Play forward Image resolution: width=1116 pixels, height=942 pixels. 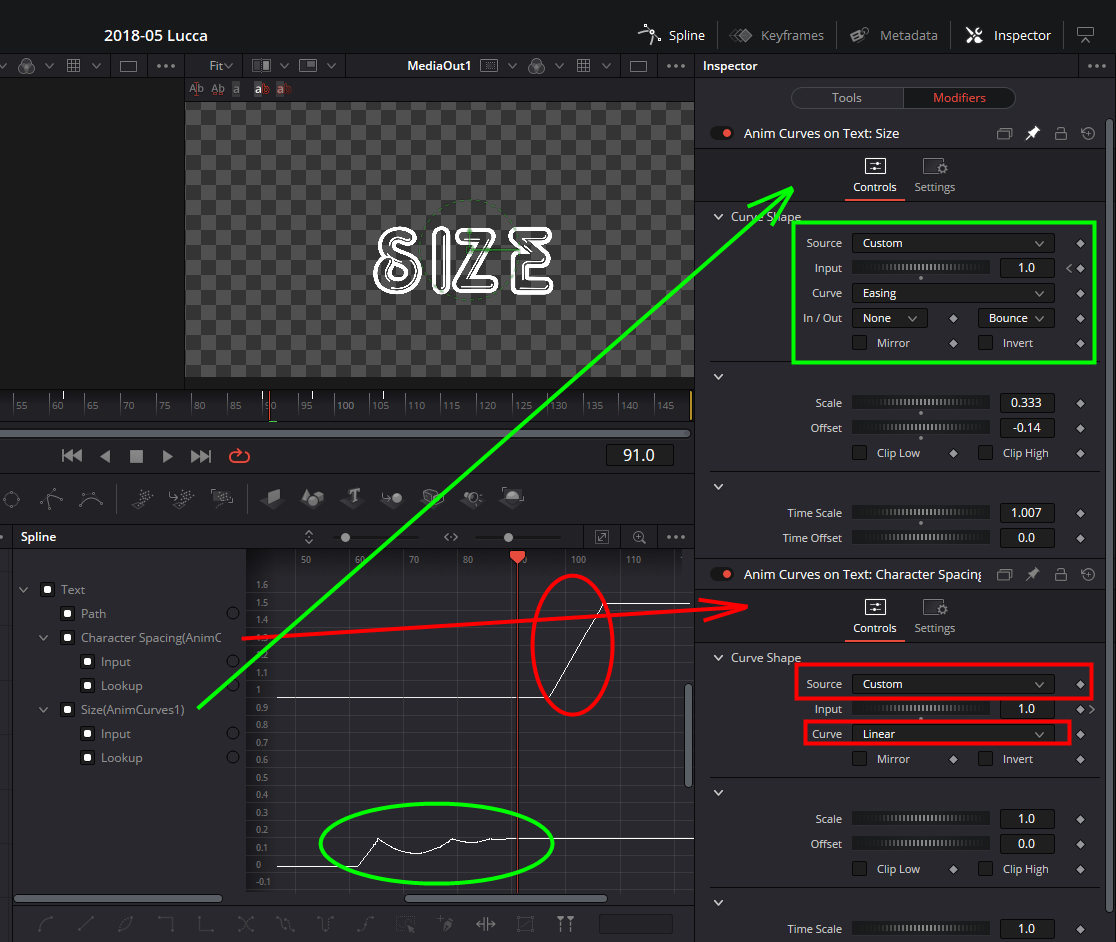pyautogui.click(x=167, y=456)
